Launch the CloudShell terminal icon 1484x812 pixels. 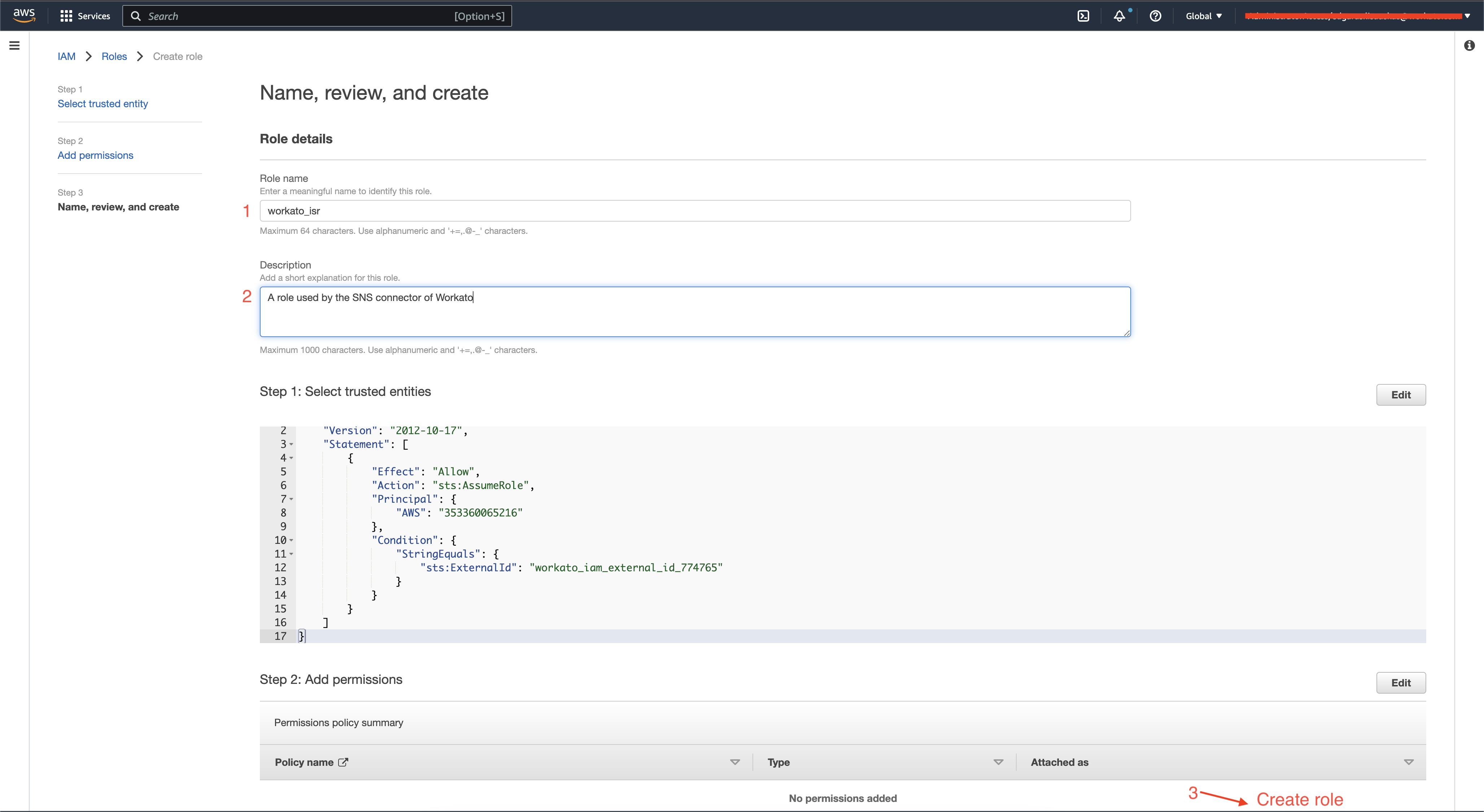tap(1083, 16)
